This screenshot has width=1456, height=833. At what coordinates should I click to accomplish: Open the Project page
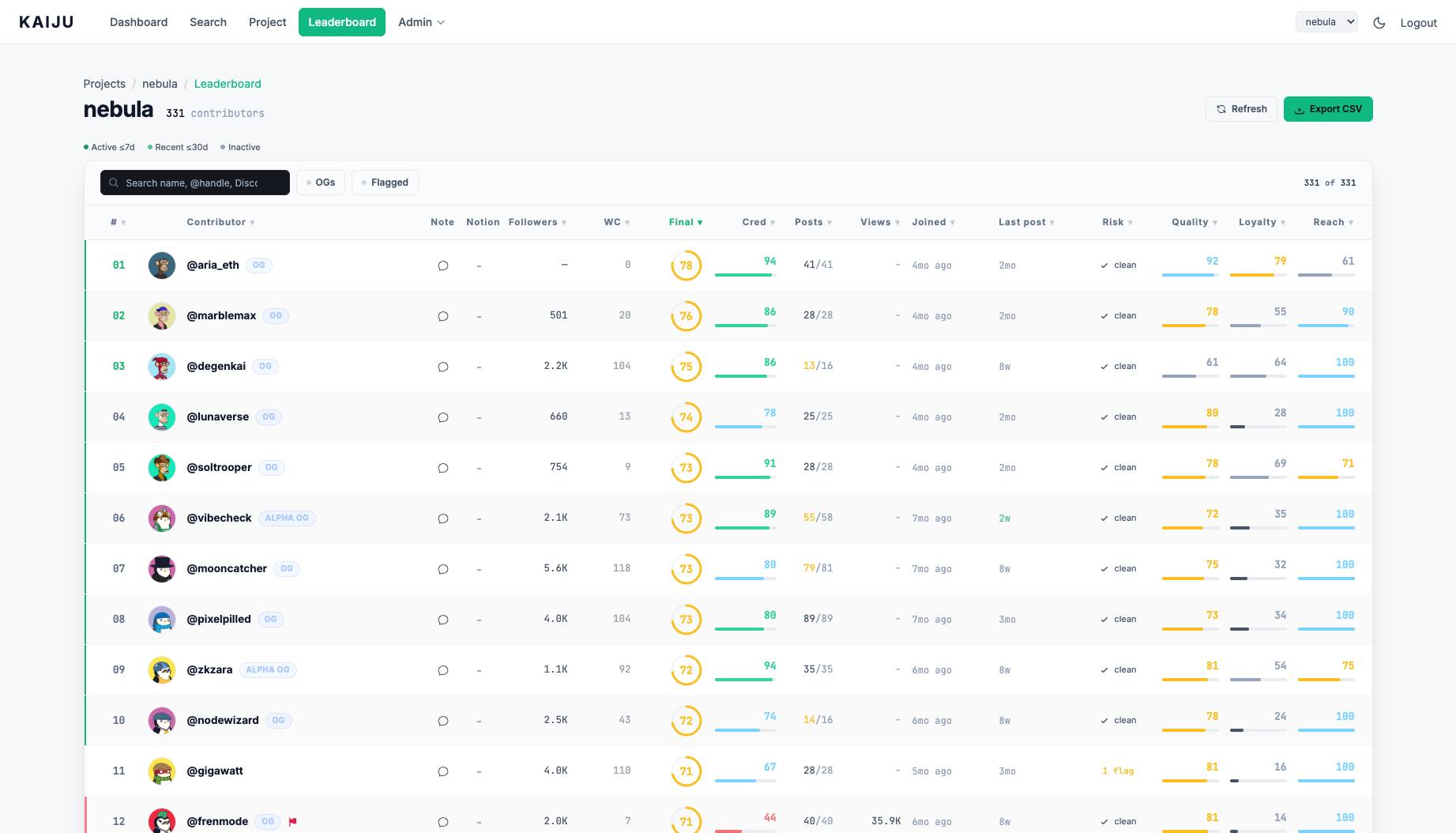(268, 22)
